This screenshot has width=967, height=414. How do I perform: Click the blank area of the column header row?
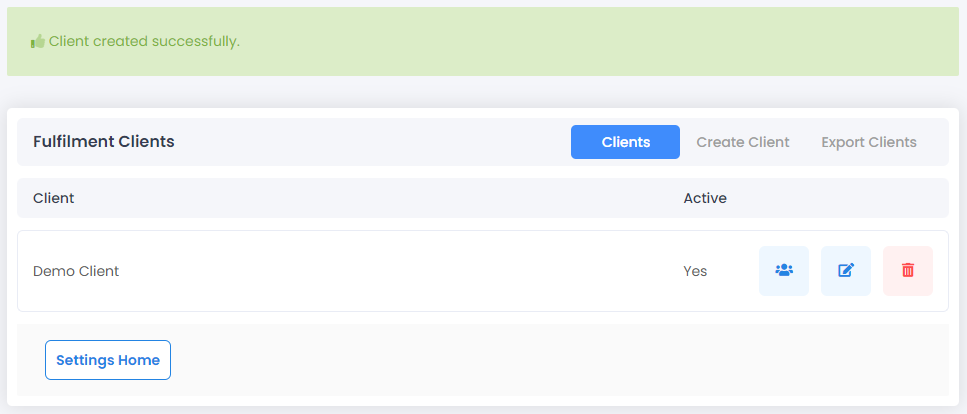370,198
